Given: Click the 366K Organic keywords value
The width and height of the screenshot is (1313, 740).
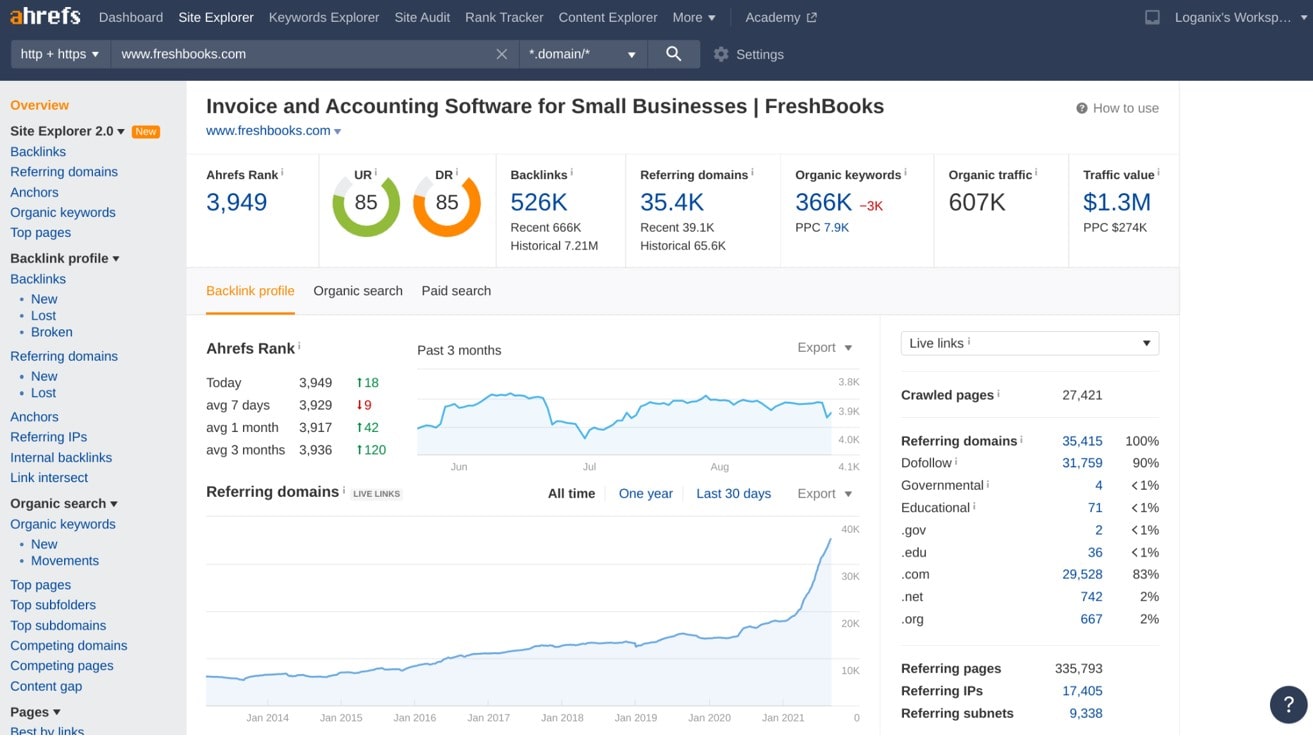Looking at the screenshot, I should tap(823, 202).
